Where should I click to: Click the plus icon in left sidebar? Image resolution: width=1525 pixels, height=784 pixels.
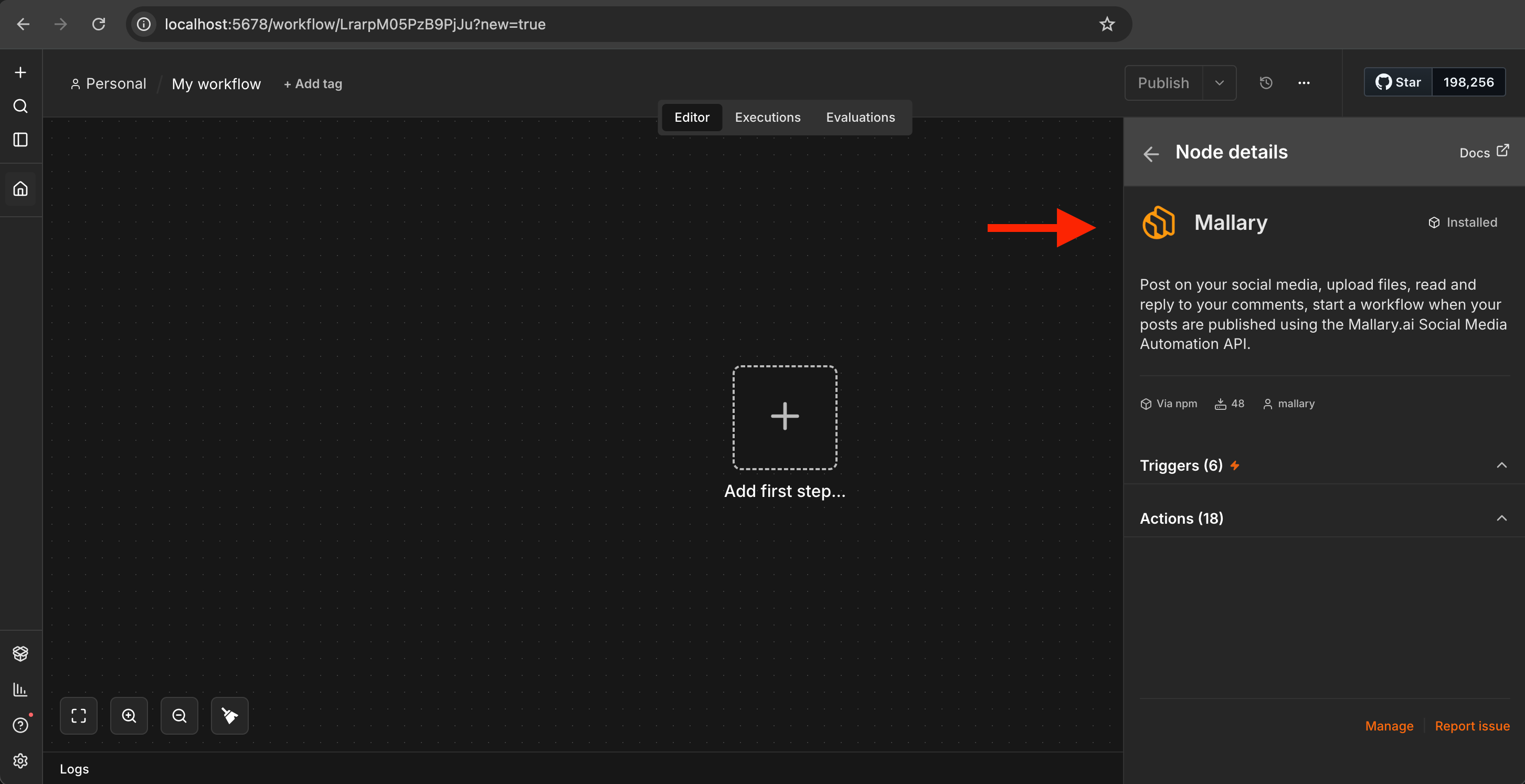pos(20,72)
